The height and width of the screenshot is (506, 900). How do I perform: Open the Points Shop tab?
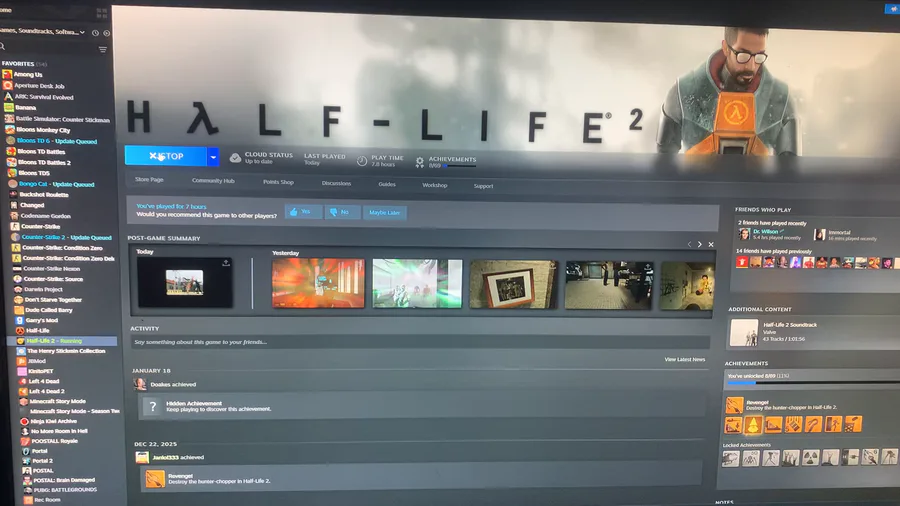tap(278, 182)
